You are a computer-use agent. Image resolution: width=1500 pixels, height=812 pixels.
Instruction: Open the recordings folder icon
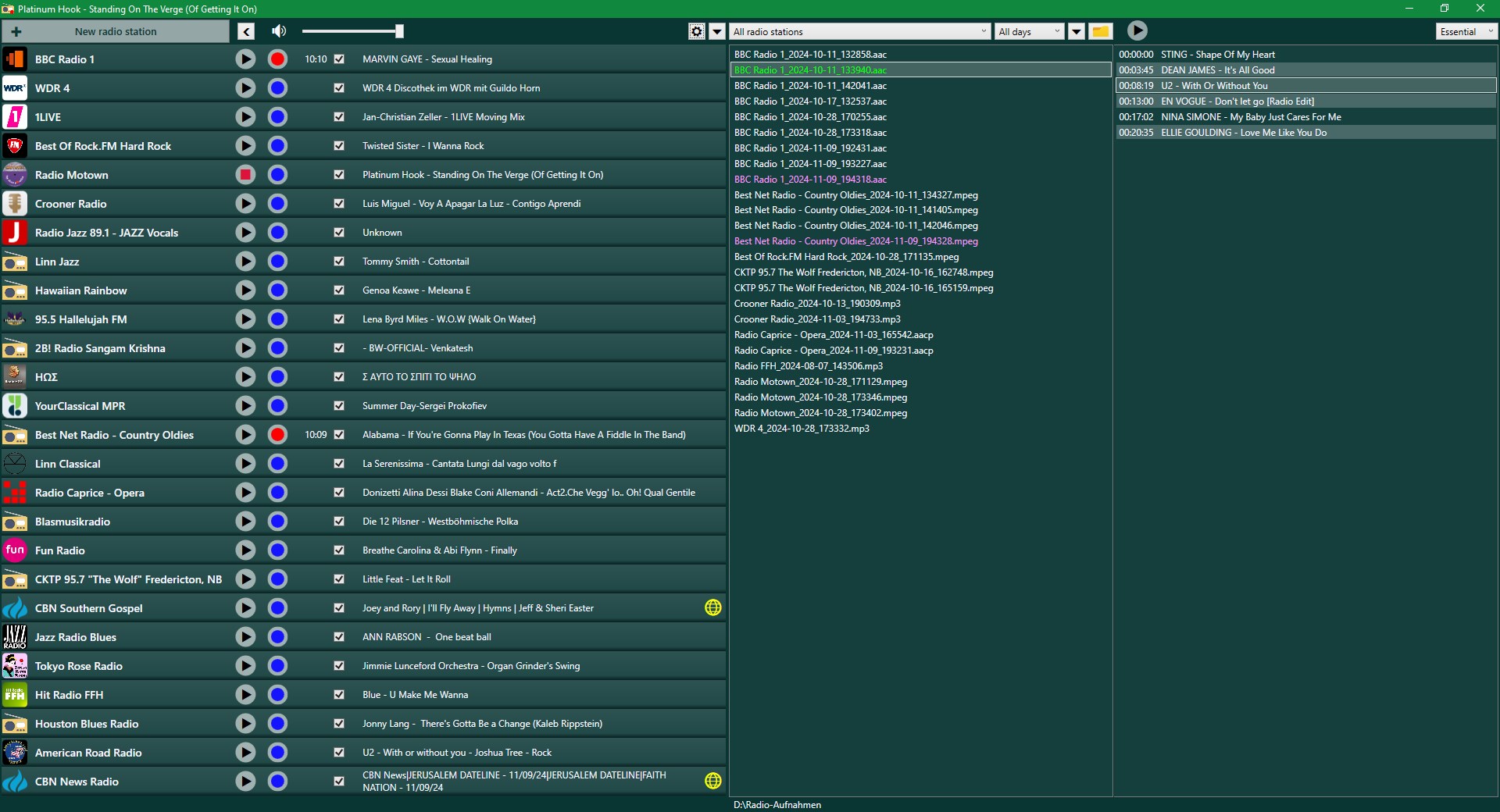1100,31
